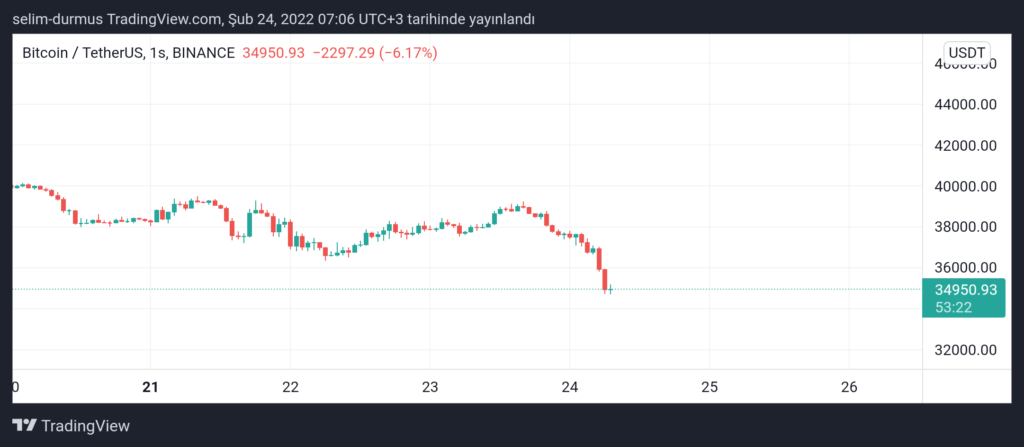This screenshot has width=1024, height=447.
Task: Click the 26 date marker on time axis
Action: click(x=849, y=387)
